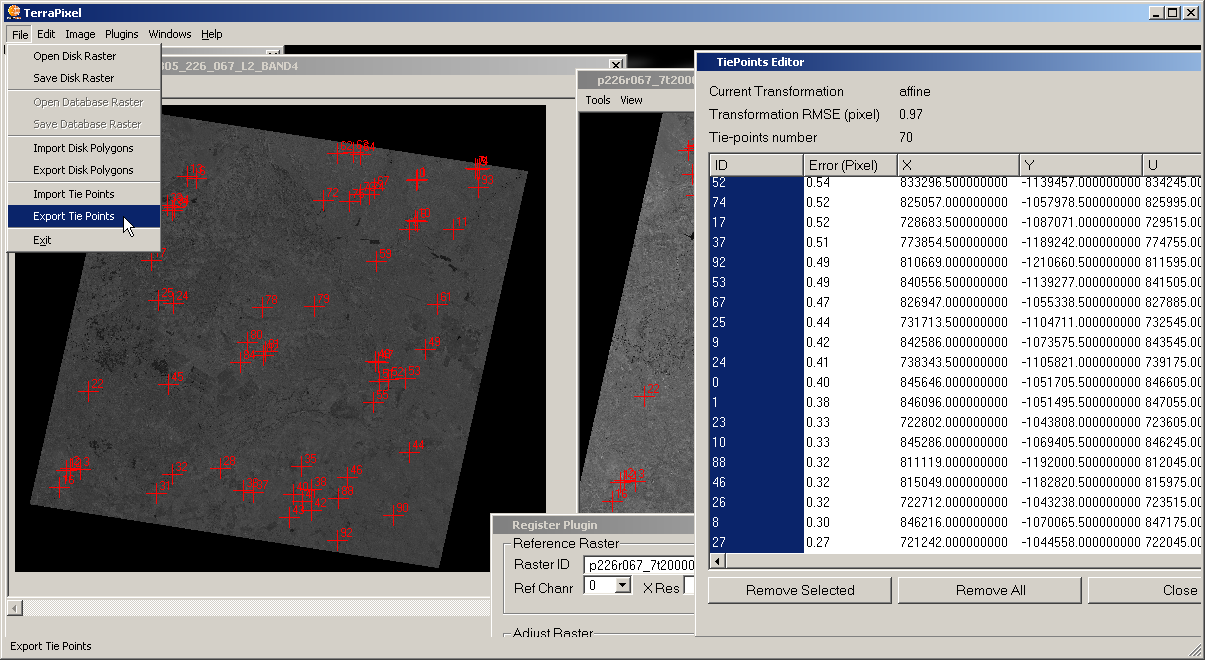The width and height of the screenshot is (1205, 660).
Task: Click the Raster ID input field
Action: 639,565
